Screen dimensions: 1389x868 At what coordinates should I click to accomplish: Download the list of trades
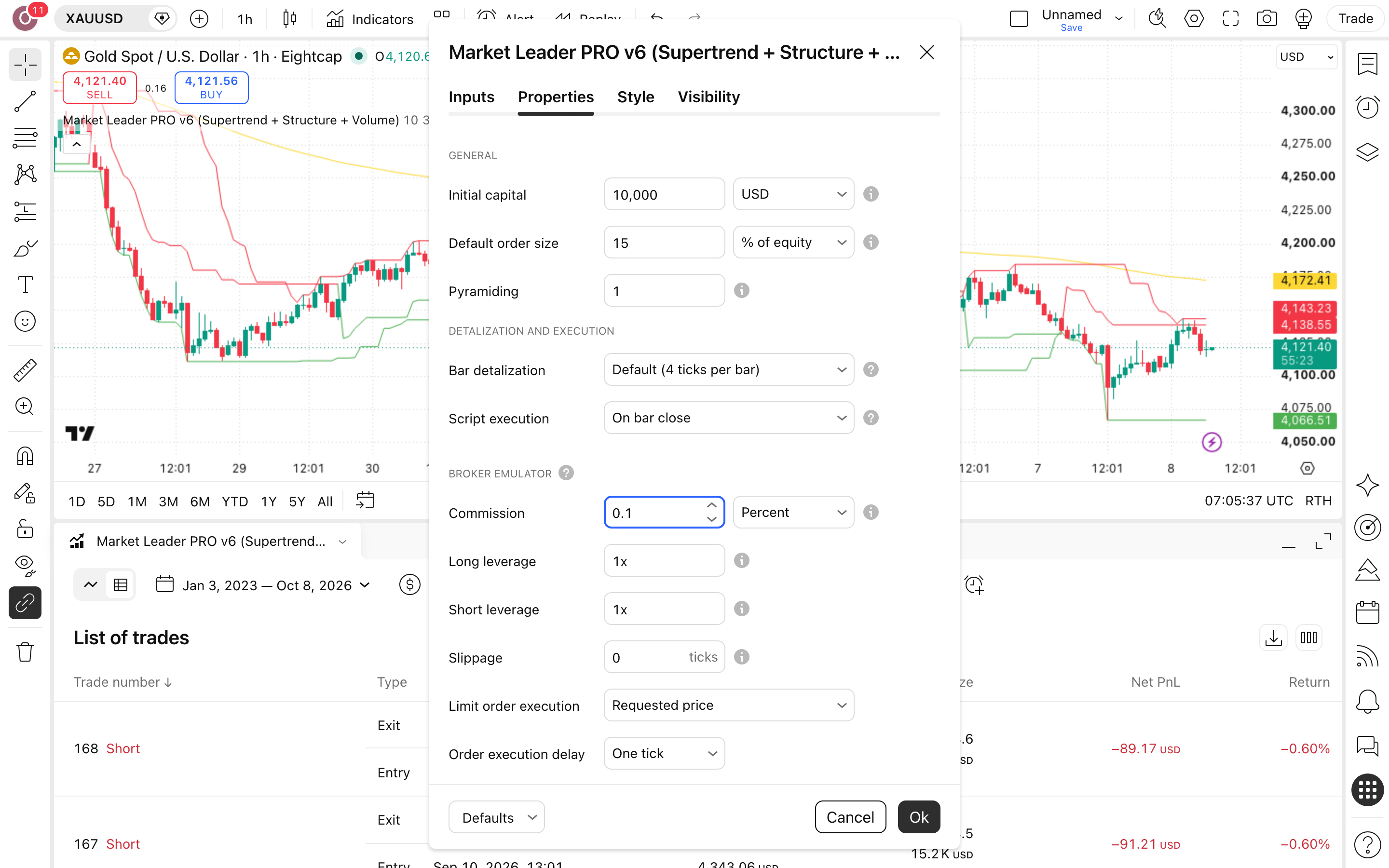(1273, 638)
